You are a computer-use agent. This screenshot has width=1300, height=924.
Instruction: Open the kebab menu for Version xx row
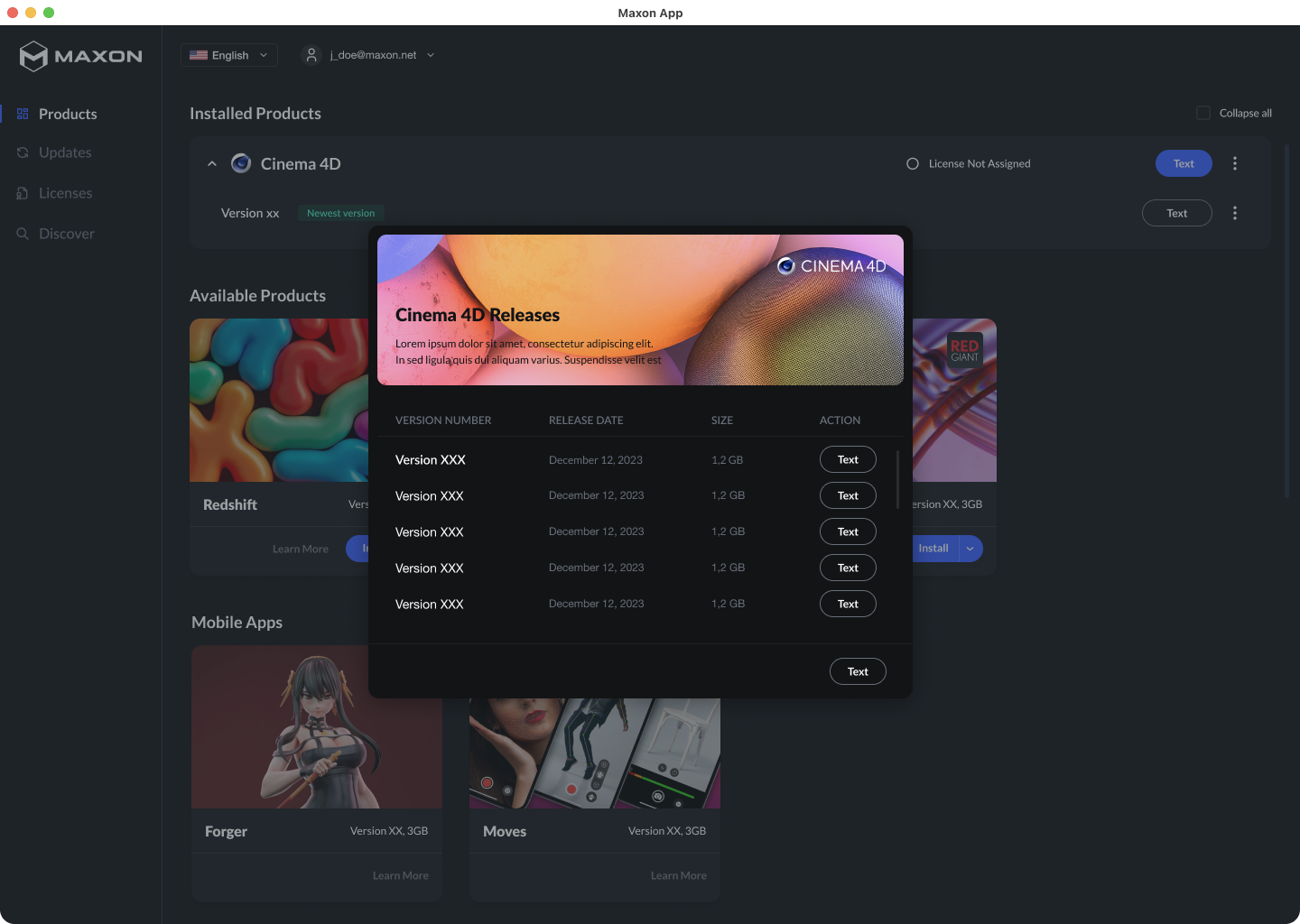[1235, 213]
